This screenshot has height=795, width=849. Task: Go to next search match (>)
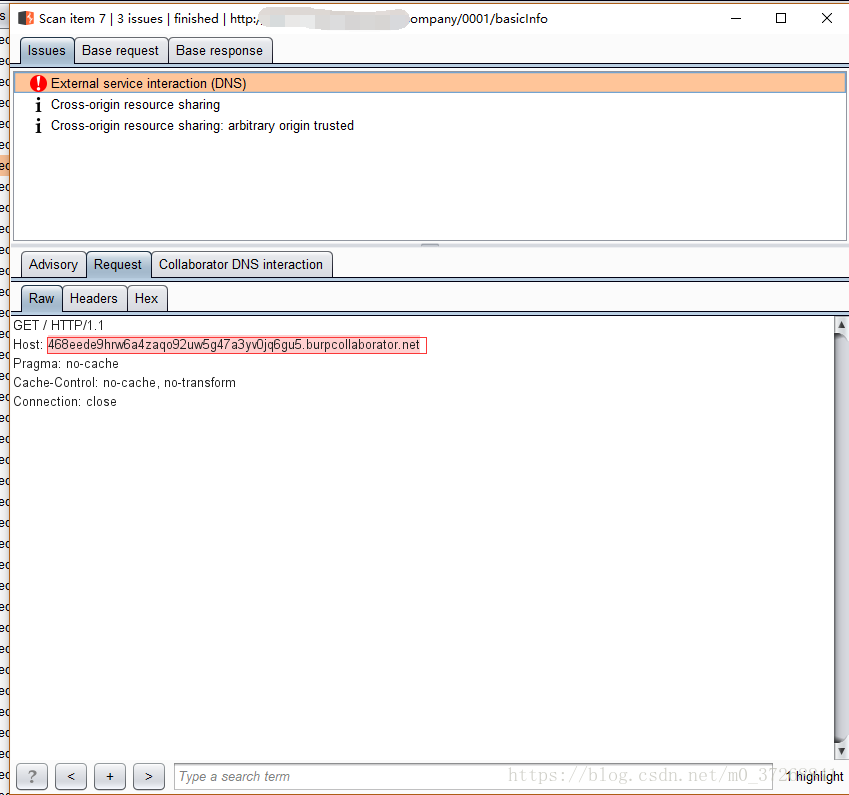149,777
